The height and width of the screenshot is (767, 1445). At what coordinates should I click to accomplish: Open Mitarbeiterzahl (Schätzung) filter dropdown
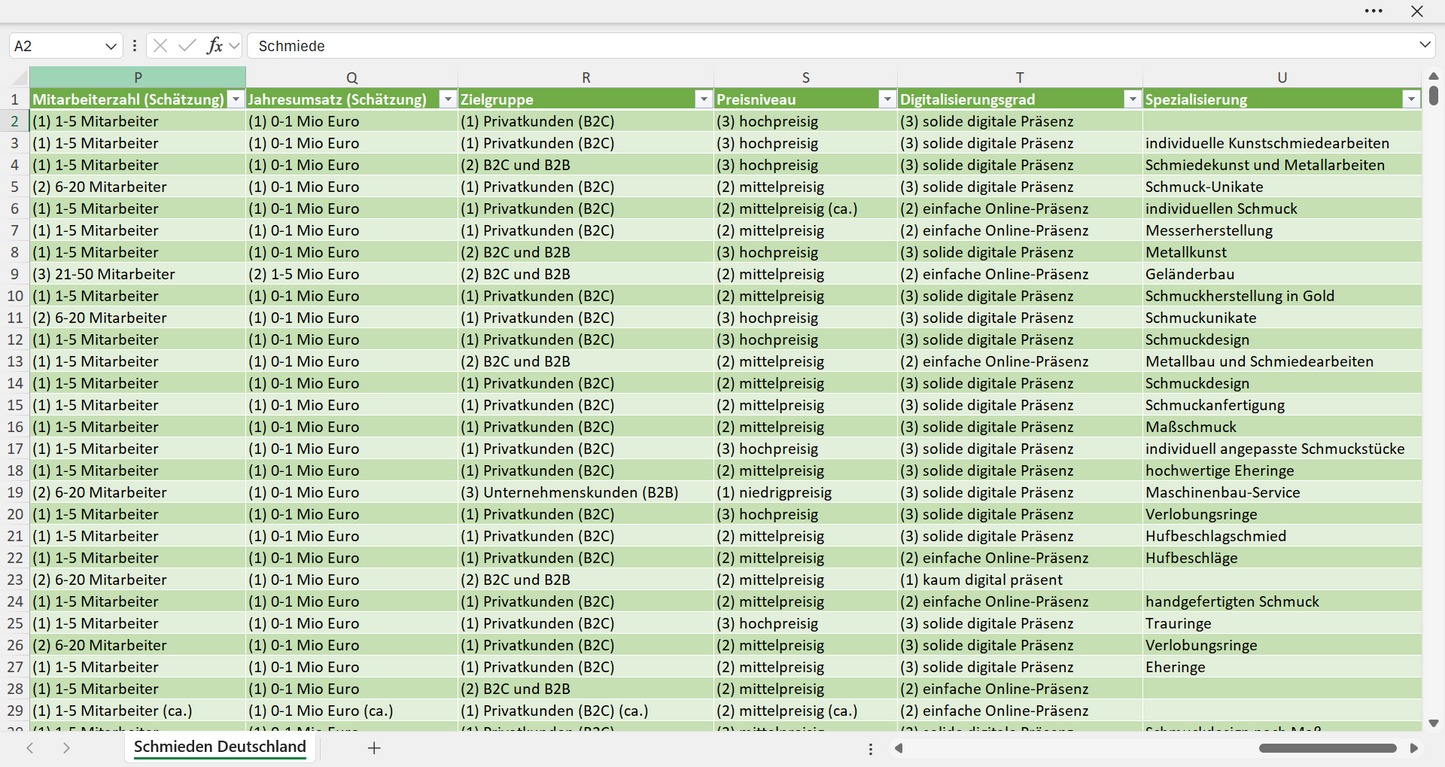point(236,99)
